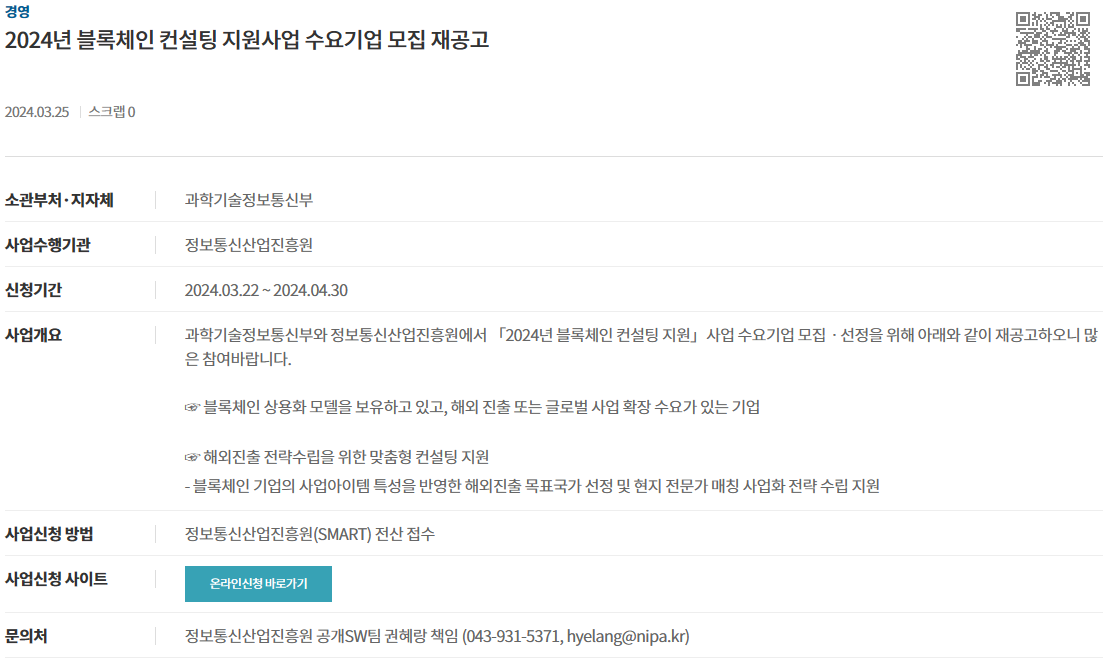Click the 정보통신산업진흥원 agency value
The image size is (1107, 663).
[249, 245]
